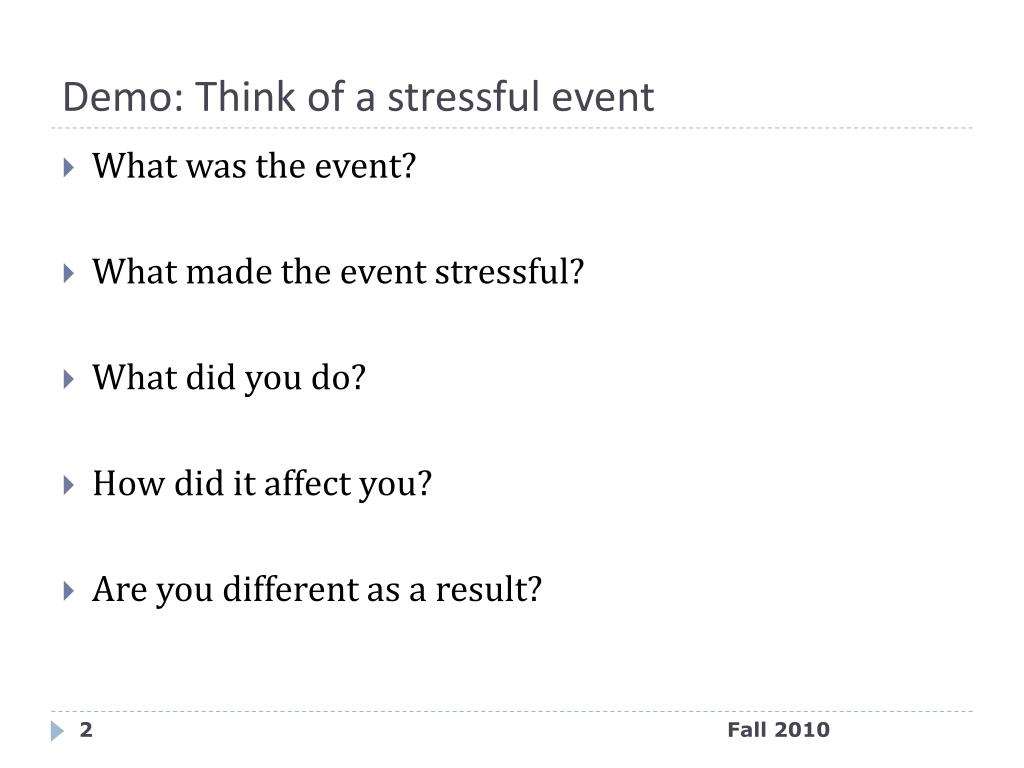Click the word 'event' at the title's end

pos(602,98)
